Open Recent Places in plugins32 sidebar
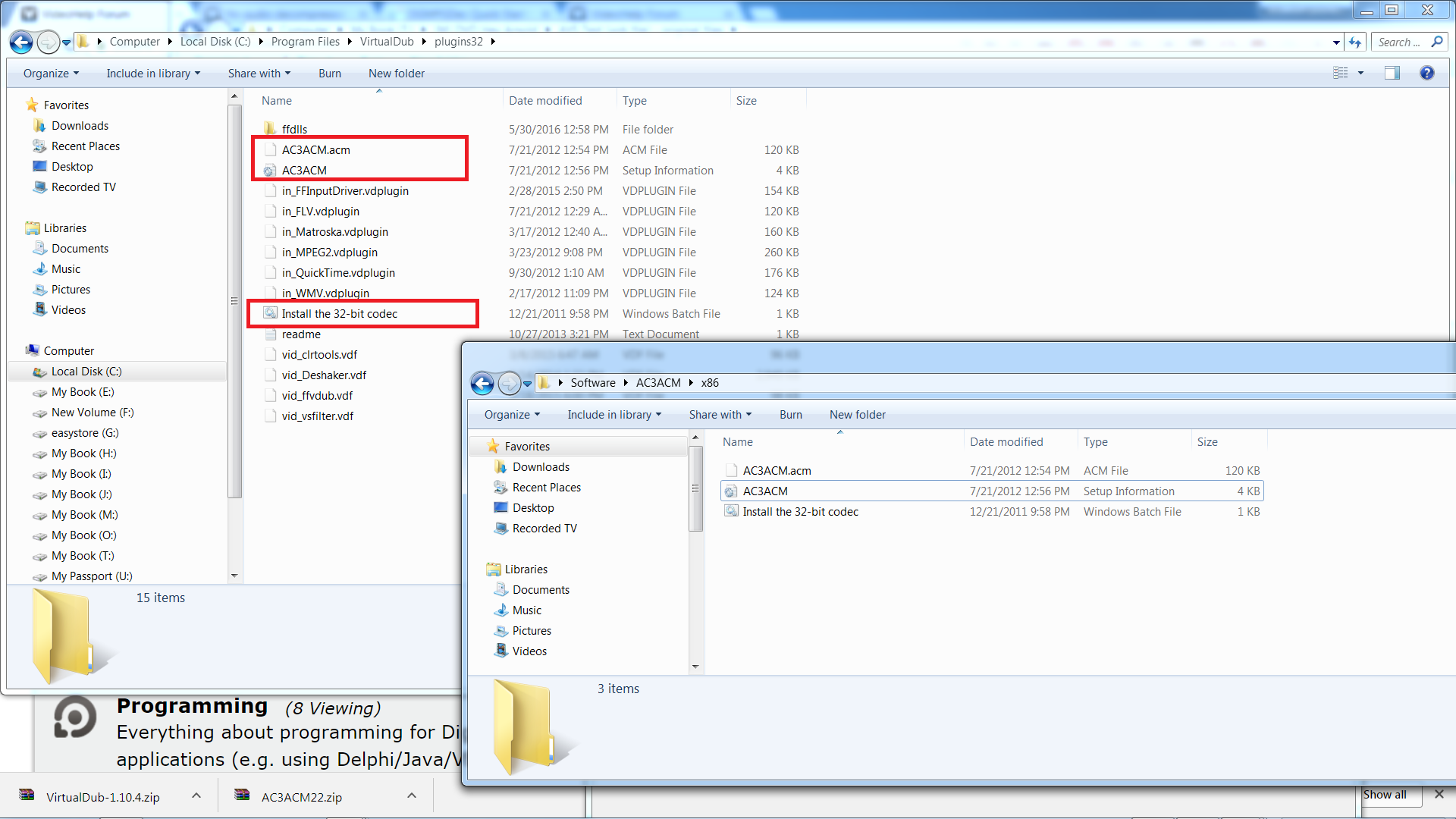Image resolution: width=1456 pixels, height=819 pixels. coord(85,146)
